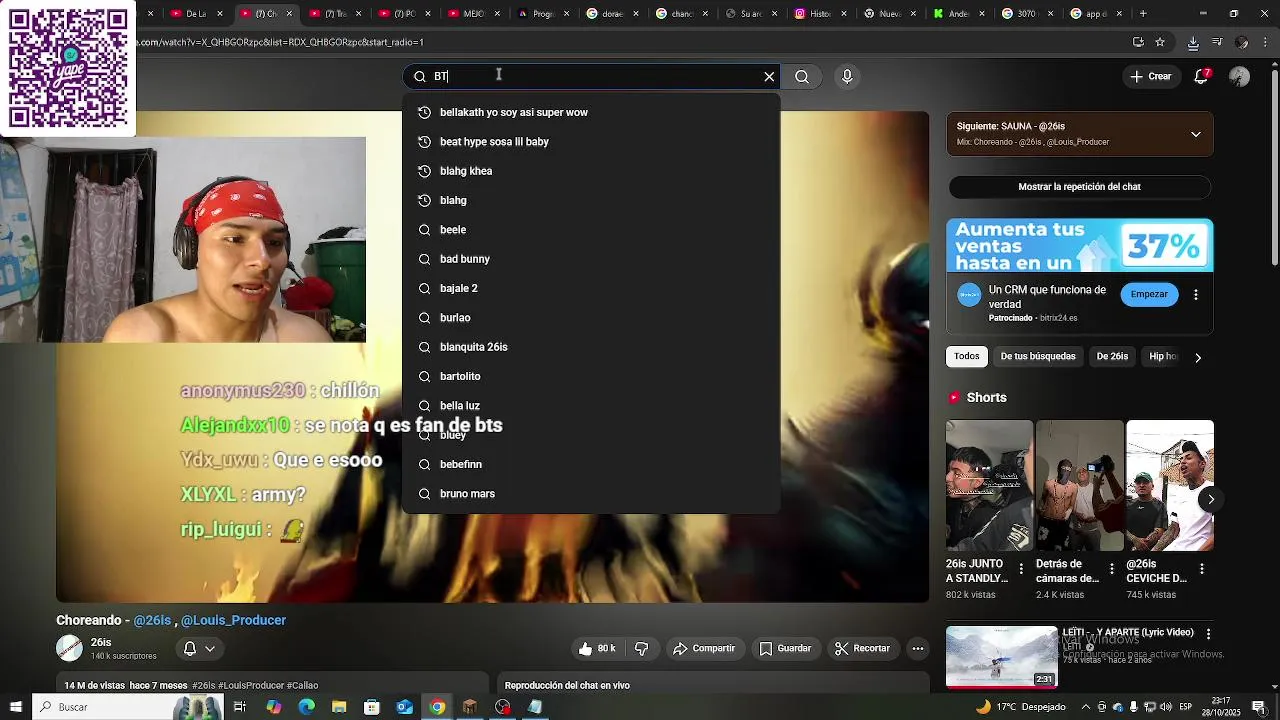
Task: Open Chrome from Windows taskbar
Action: coord(437,707)
